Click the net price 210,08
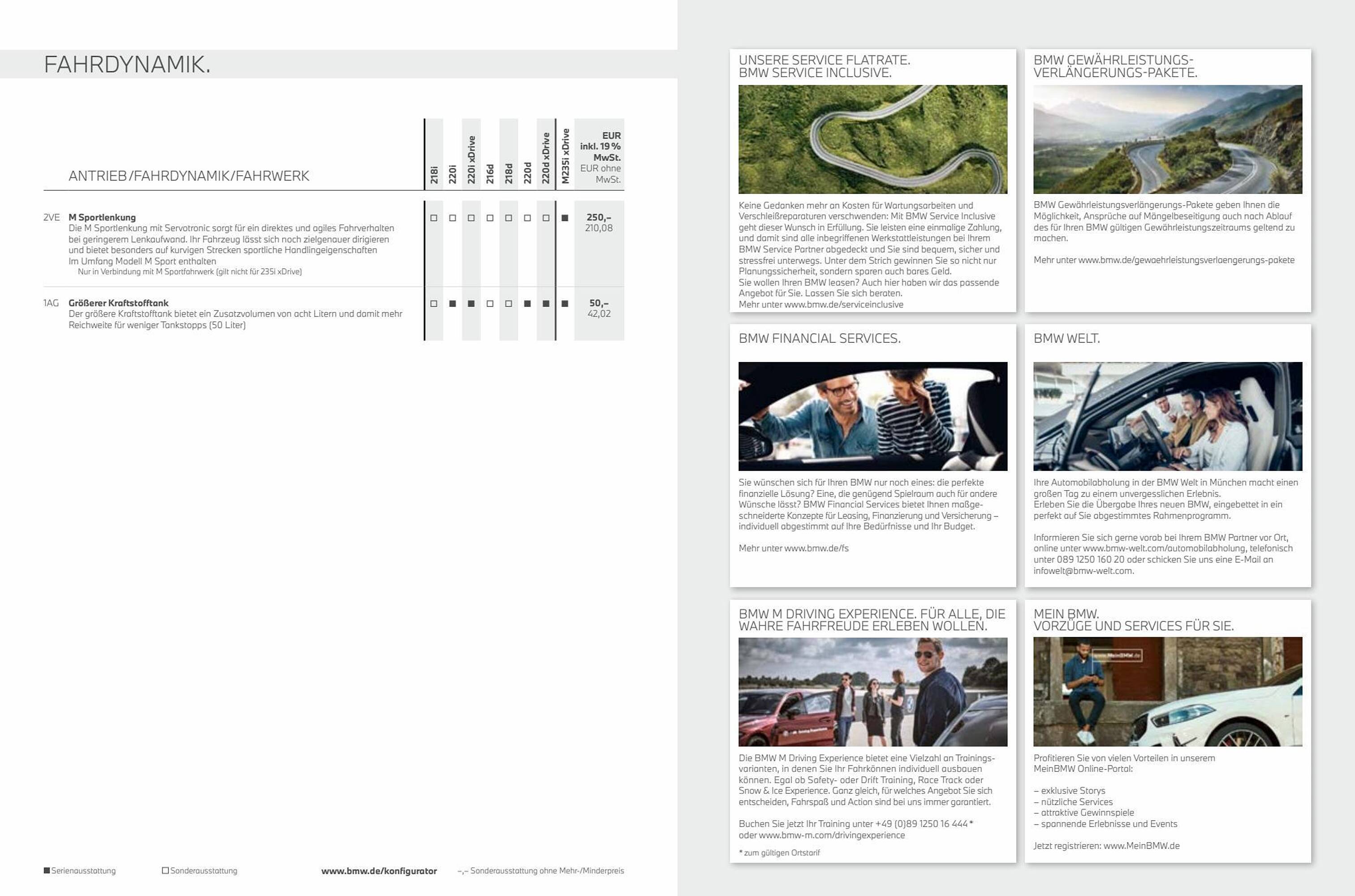This screenshot has height=896, width=1355. [x=599, y=228]
